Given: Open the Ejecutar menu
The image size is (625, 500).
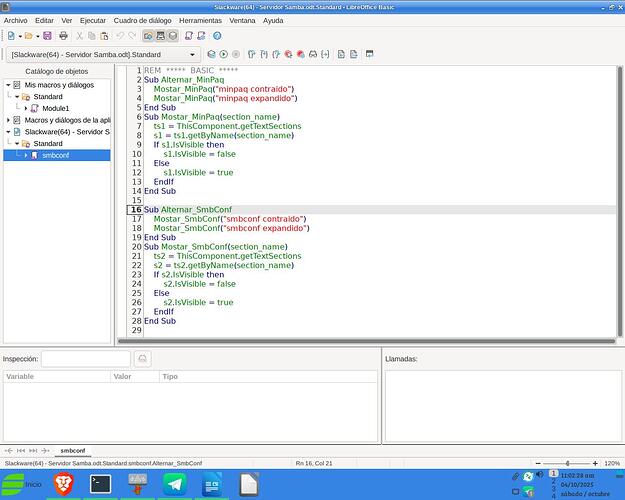Looking at the screenshot, I should pos(91,20).
